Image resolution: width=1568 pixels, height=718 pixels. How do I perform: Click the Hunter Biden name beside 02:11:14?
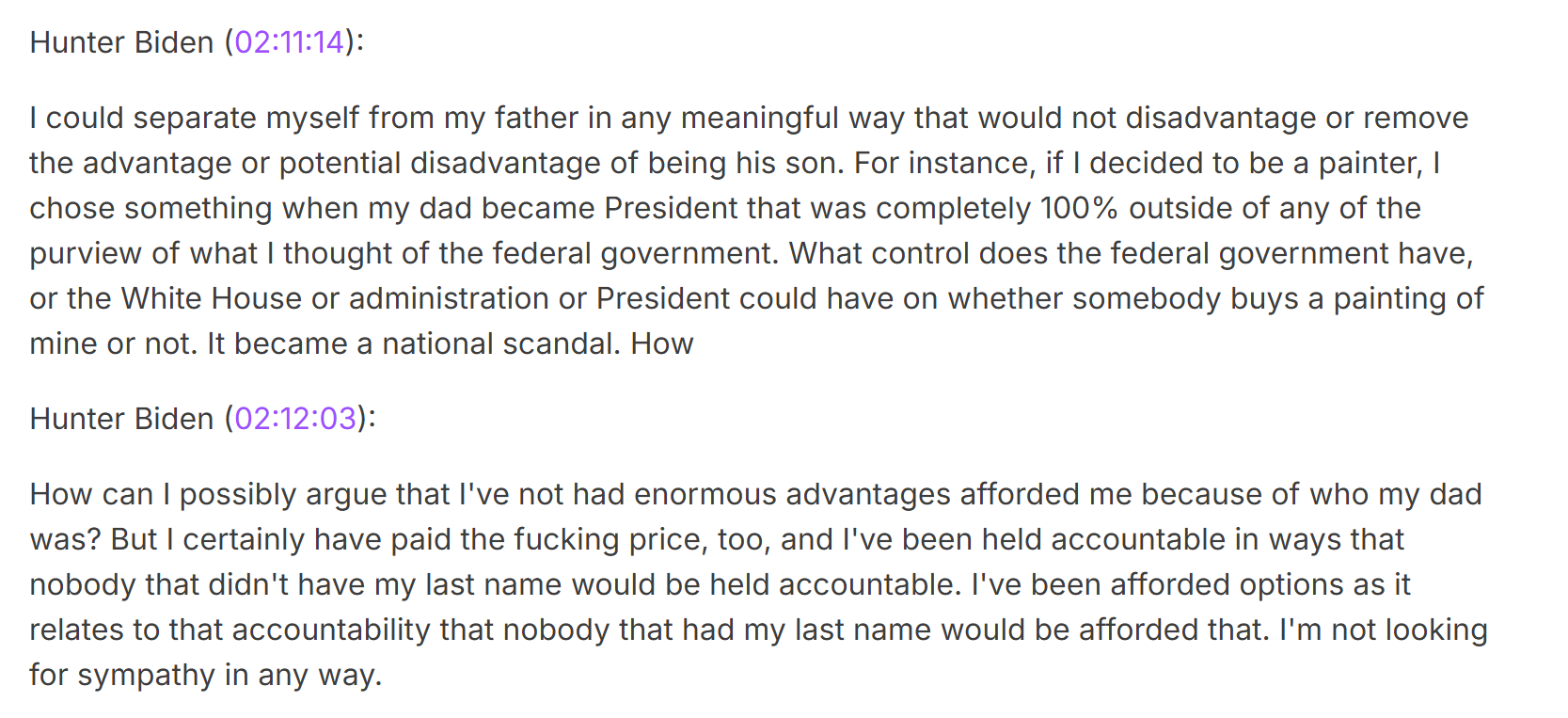[121, 42]
